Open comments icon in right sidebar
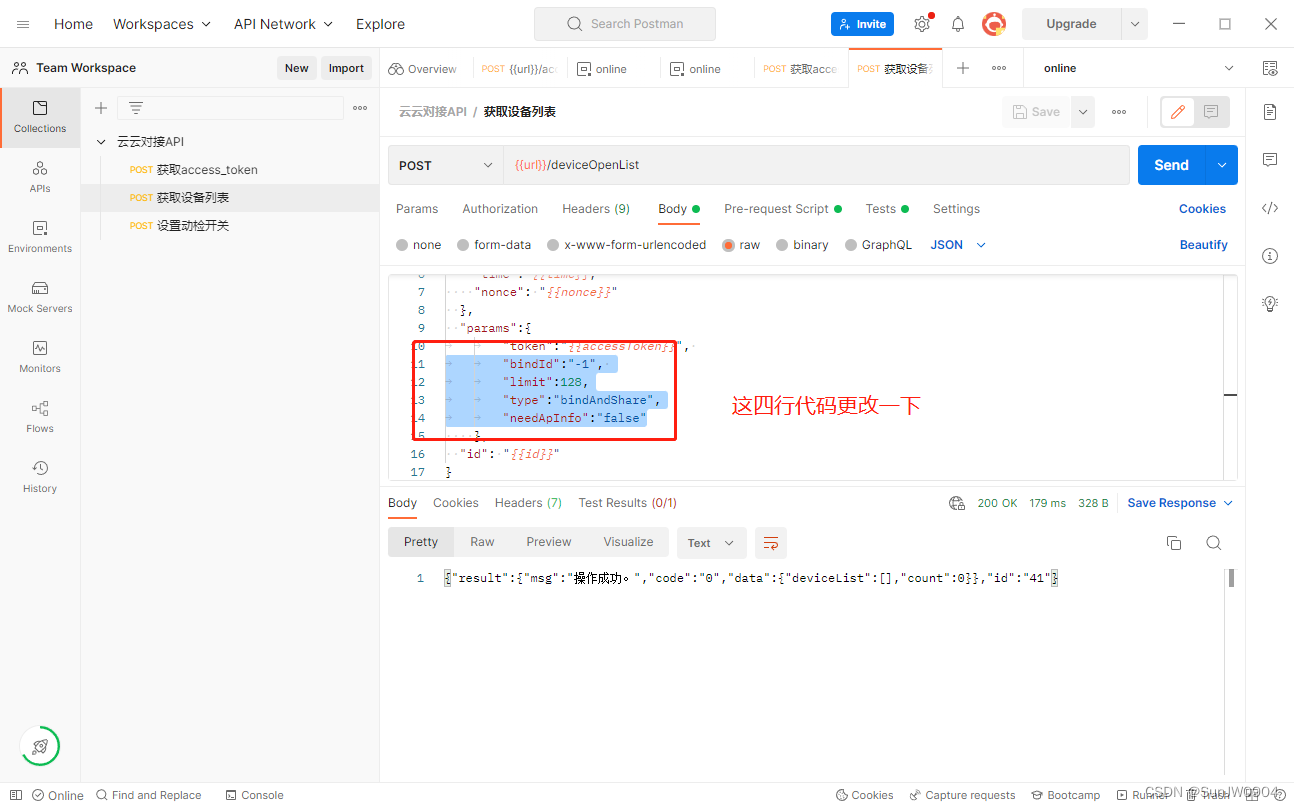 [1270, 160]
